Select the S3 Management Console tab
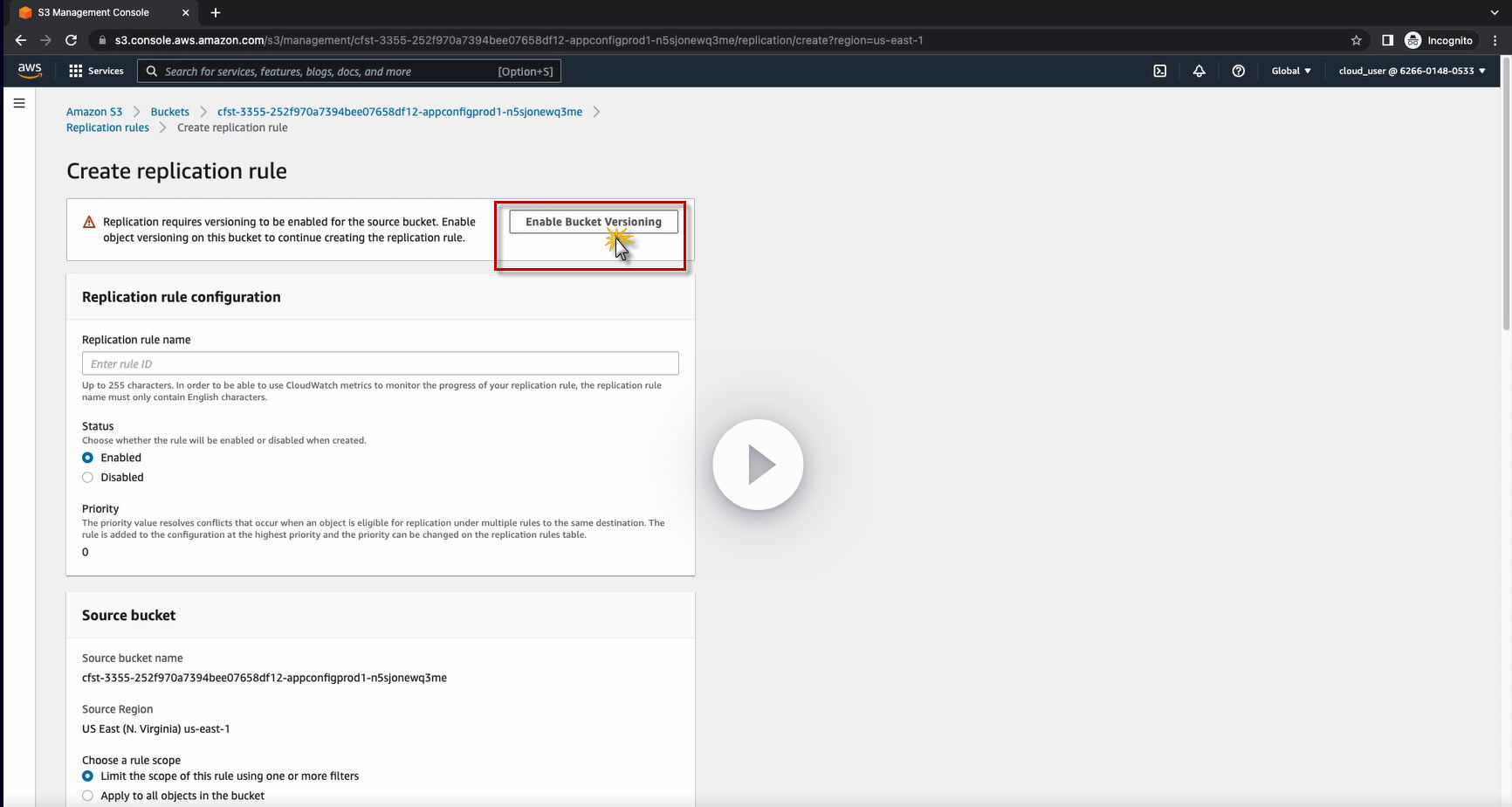Image resolution: width=1512 pixels, height=807 pixels. coord(103,12)
